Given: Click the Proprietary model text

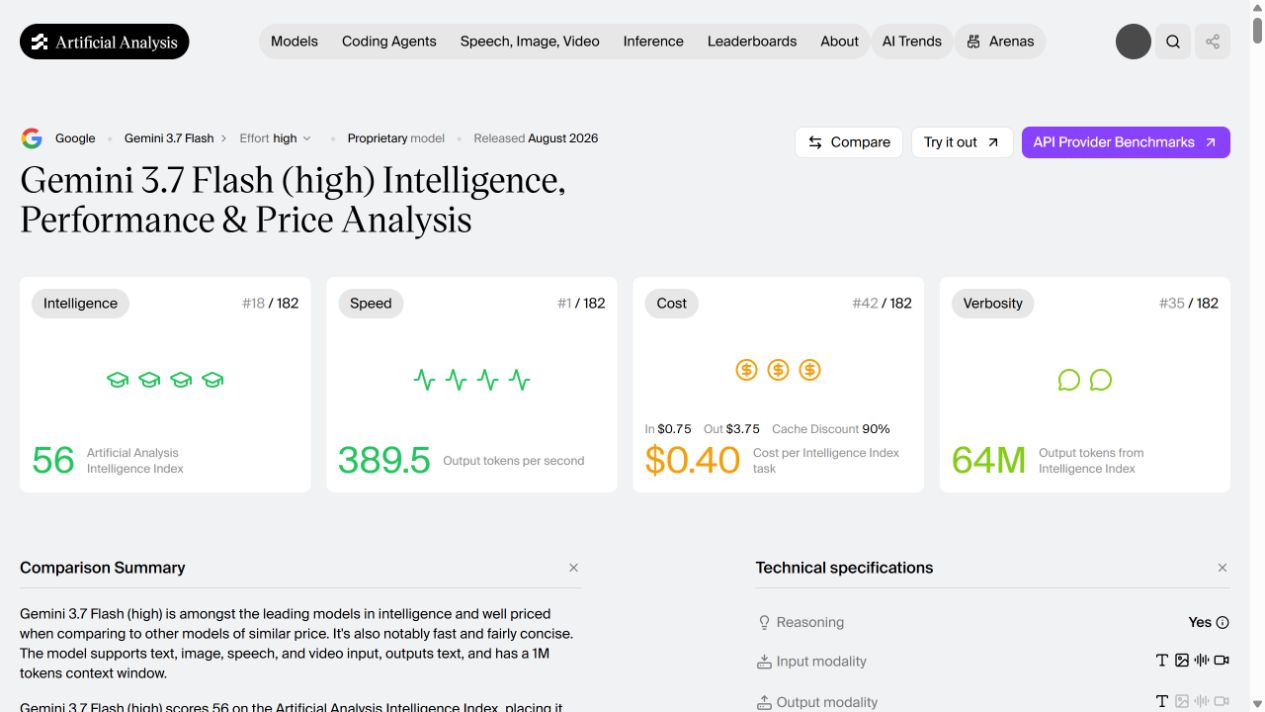Looking at the screenshot, I should [396, 138].
